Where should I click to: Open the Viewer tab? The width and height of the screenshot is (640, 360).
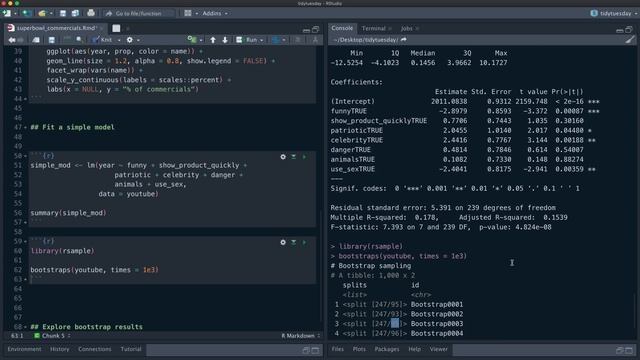[438, 349]
